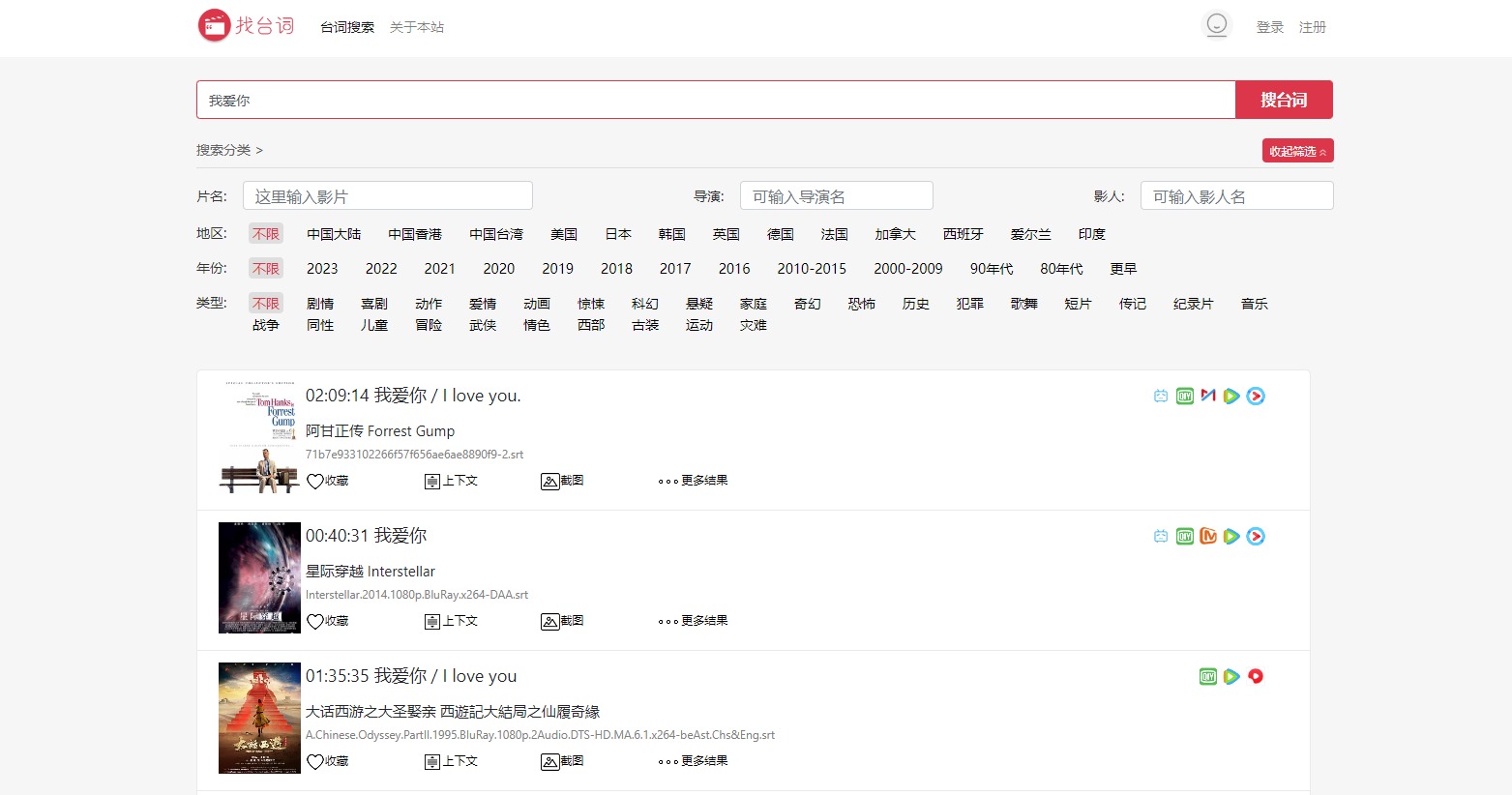Click the 导演 director name input field
The width and height of the screenshot is (1512, 795).
tap(836, 196)
